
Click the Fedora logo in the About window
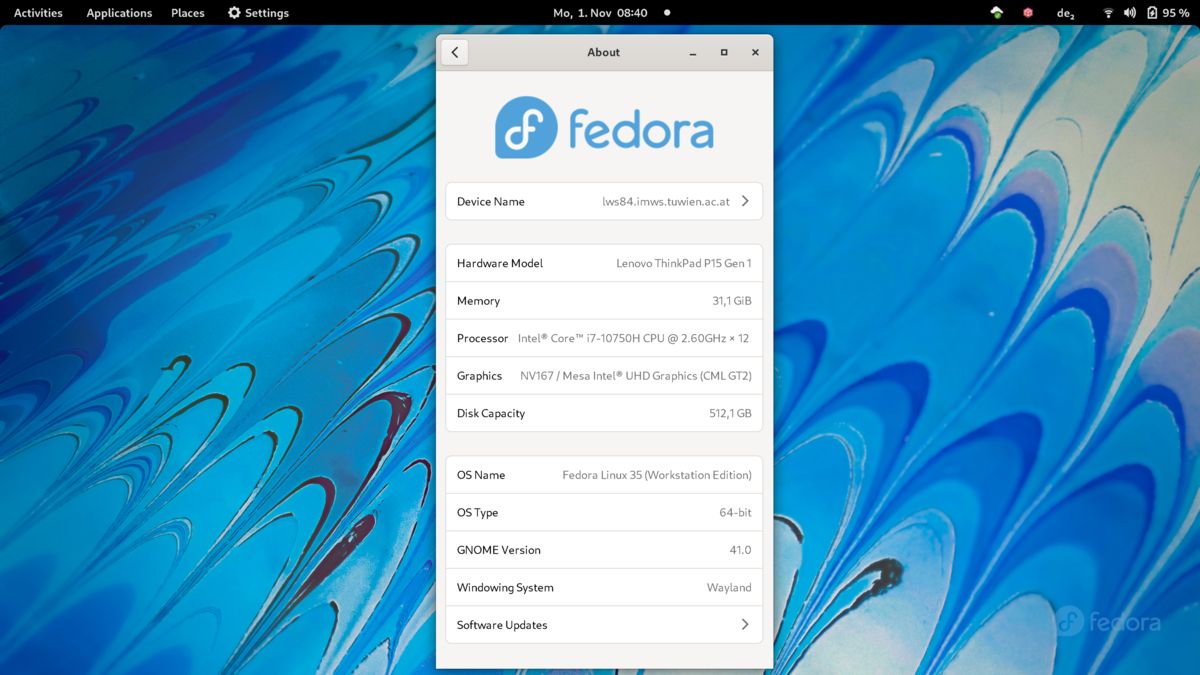(603, 127)
